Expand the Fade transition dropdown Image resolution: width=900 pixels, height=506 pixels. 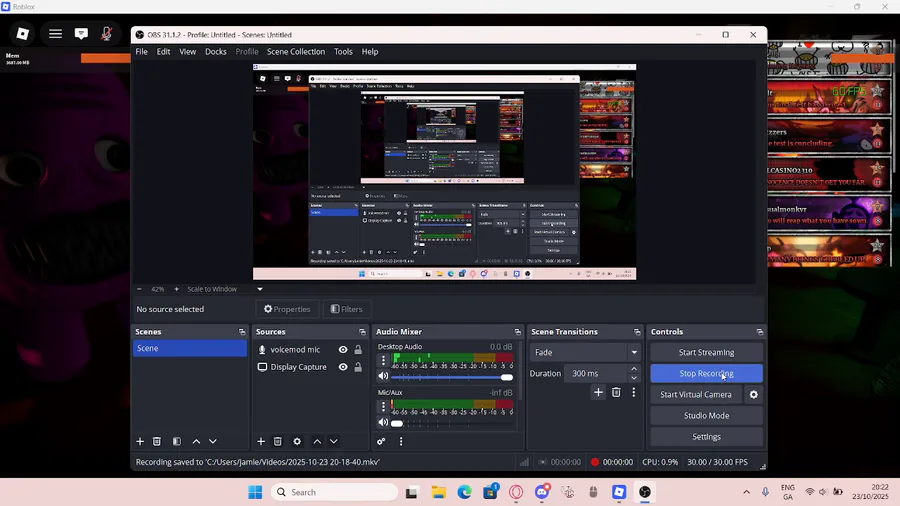(x=634, y=352)
